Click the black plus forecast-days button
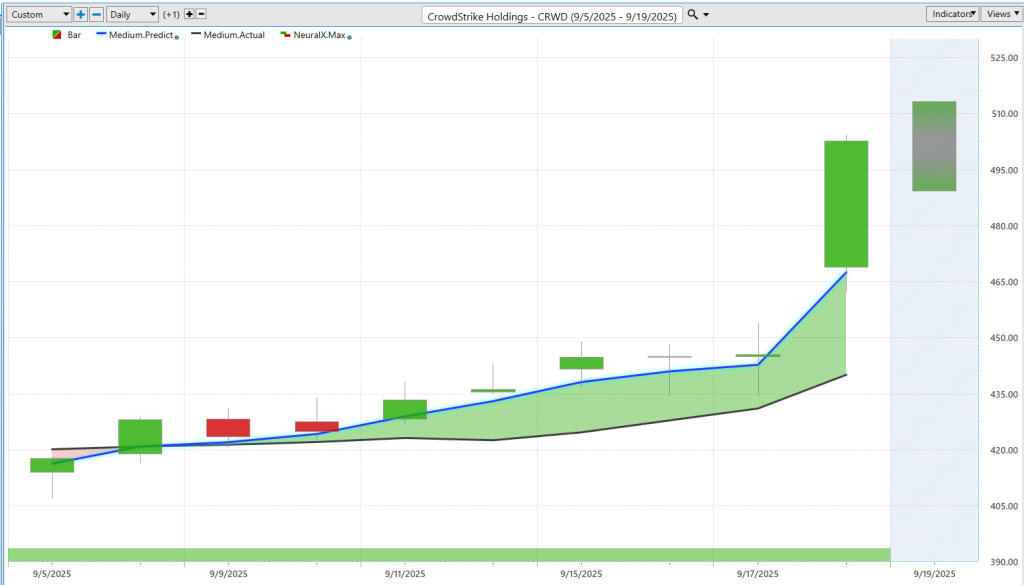Image resolution: width=1024 pixels, height=585 pixels. pyautogui.click(x=190, y=14)
